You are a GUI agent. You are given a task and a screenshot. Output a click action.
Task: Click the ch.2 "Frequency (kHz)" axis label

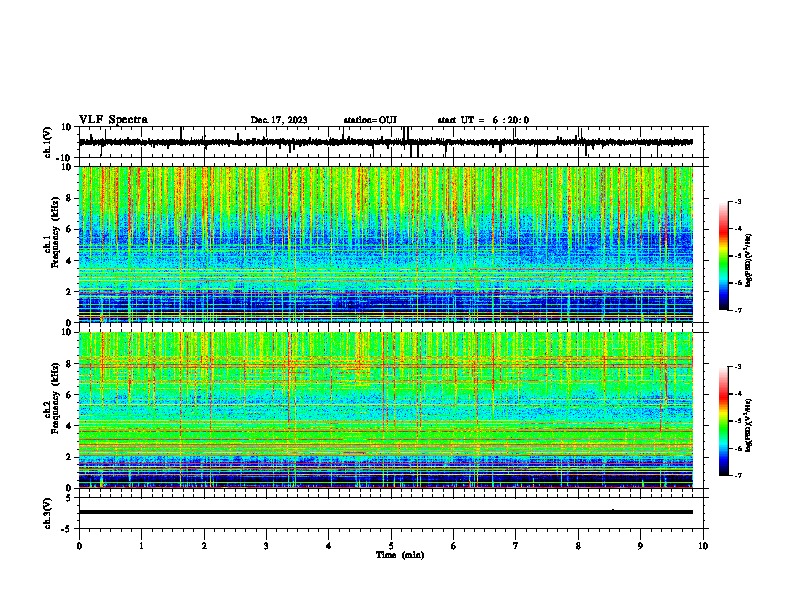55,398
